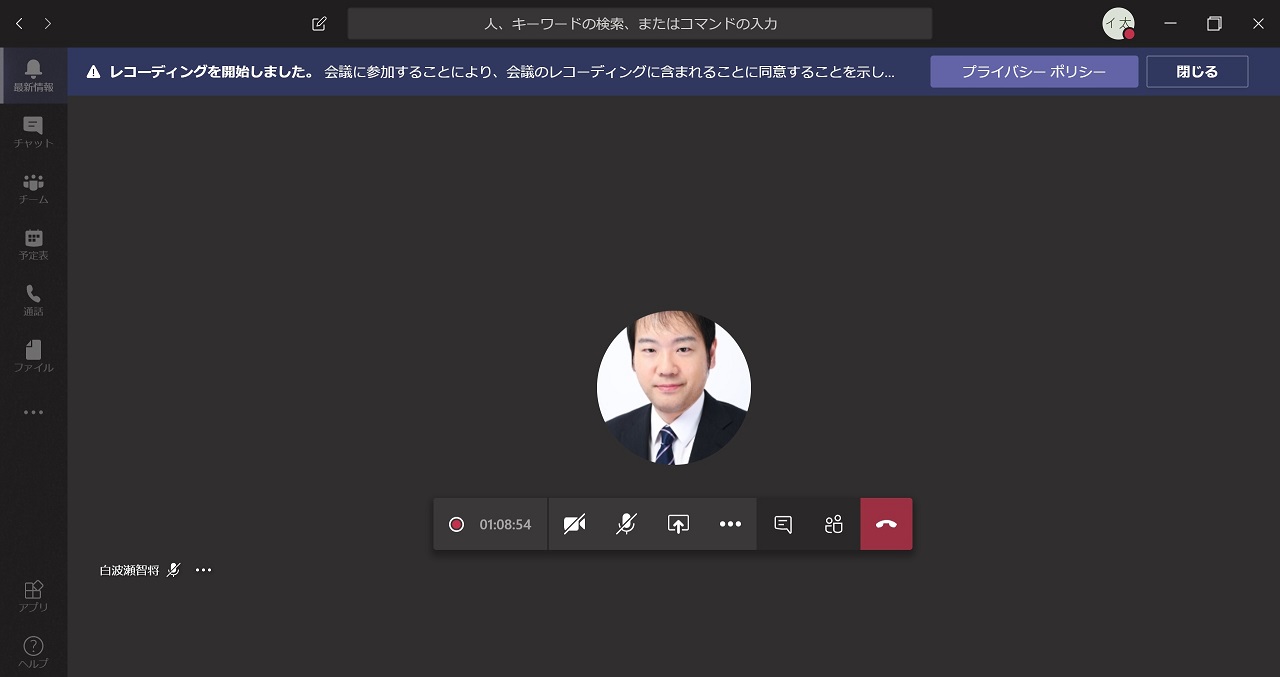
Task: Go forward with the right navigation arrow
Action: (47, 23)
